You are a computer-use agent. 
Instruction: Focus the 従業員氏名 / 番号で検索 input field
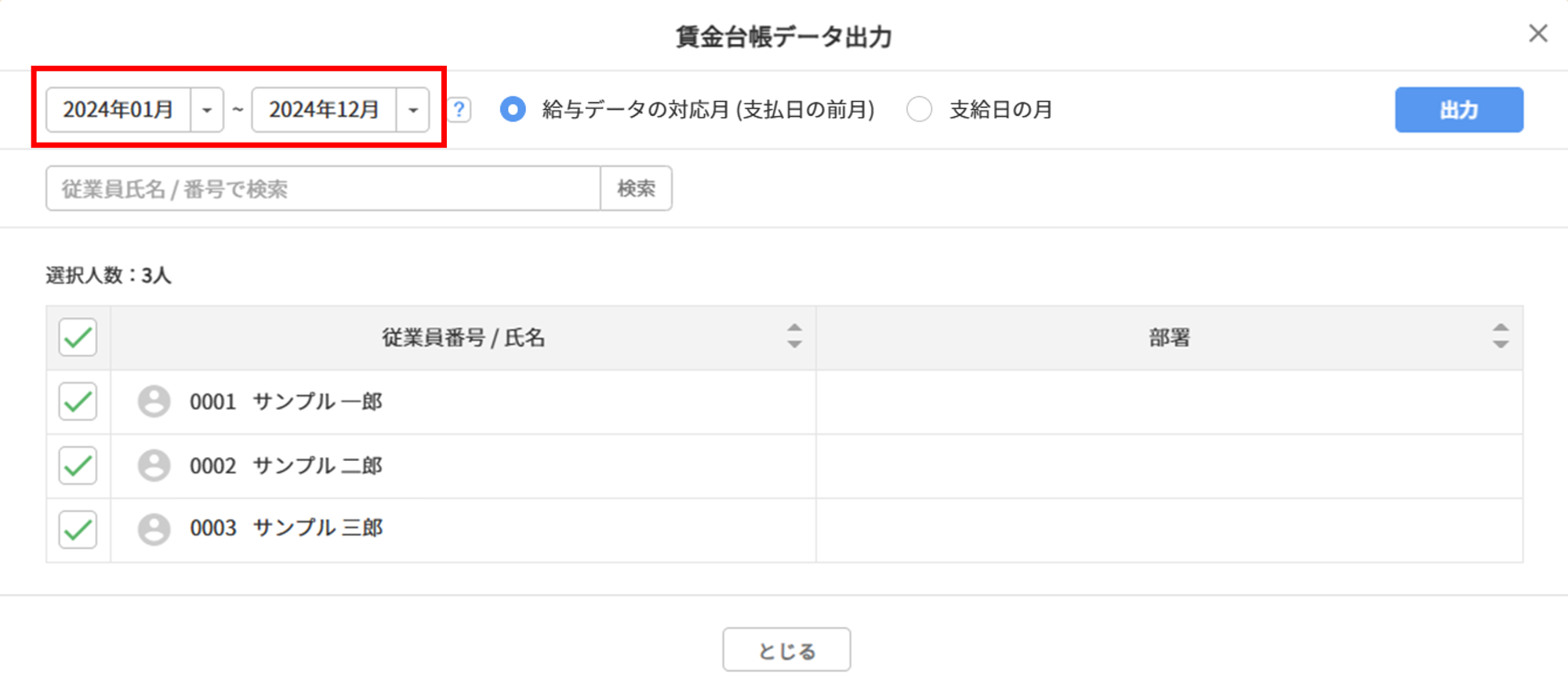point(323,188)
